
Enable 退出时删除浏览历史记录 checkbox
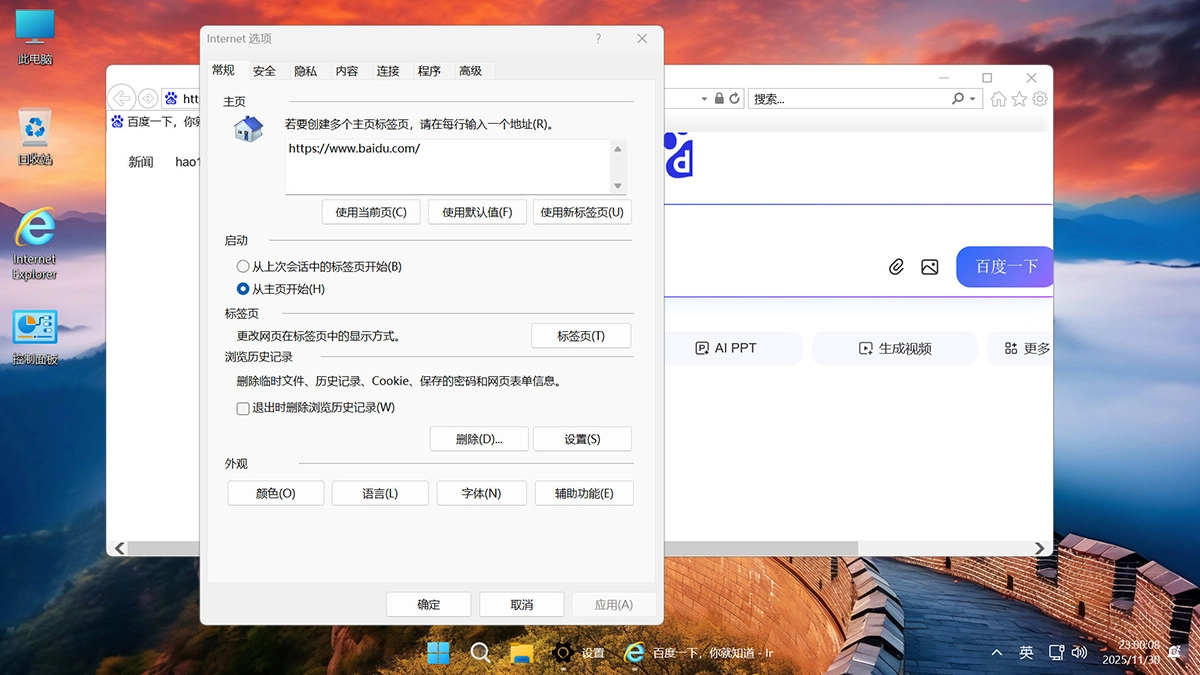coord(243,408)
